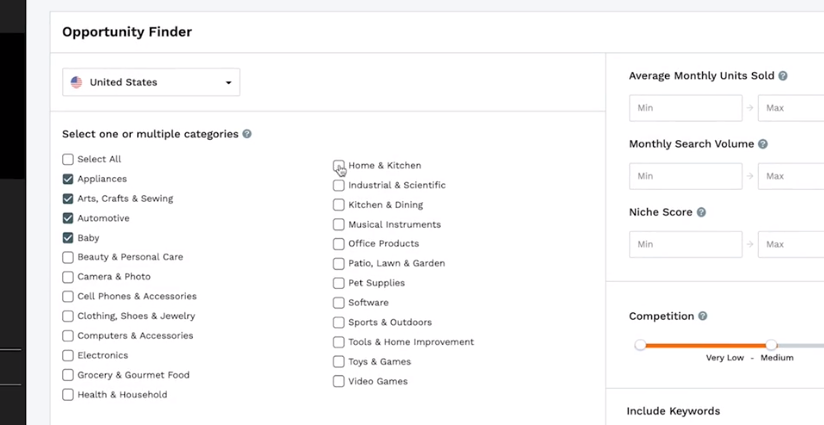Enable the Pet Supplies category

tap(339, 283)
